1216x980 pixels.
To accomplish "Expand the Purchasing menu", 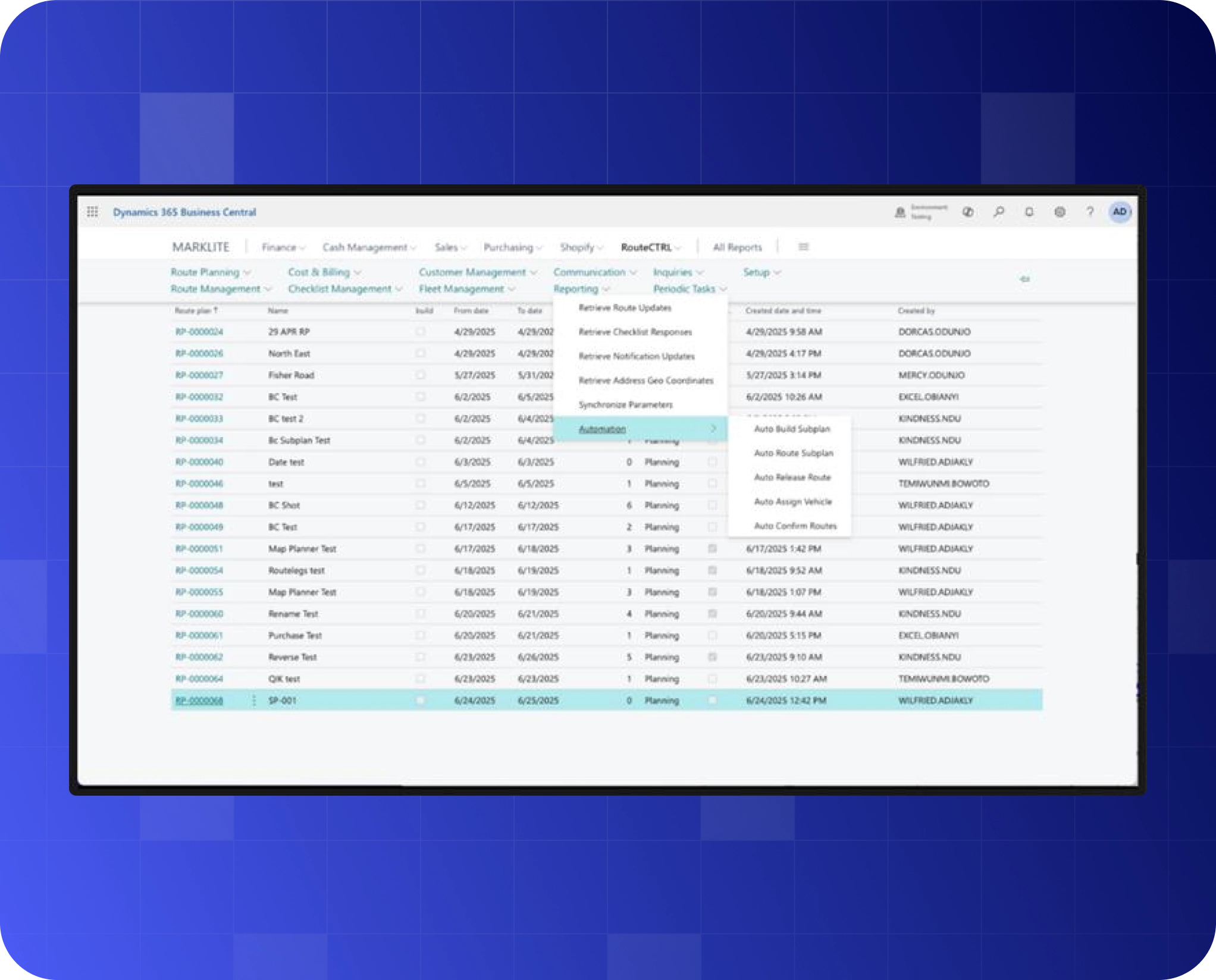I will [x=512, y=247].
